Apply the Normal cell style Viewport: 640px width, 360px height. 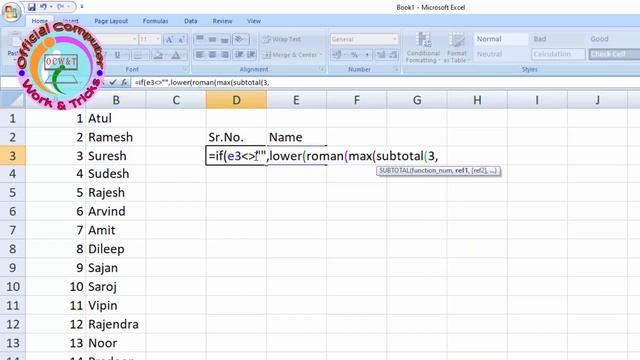(x=501, y=39)
